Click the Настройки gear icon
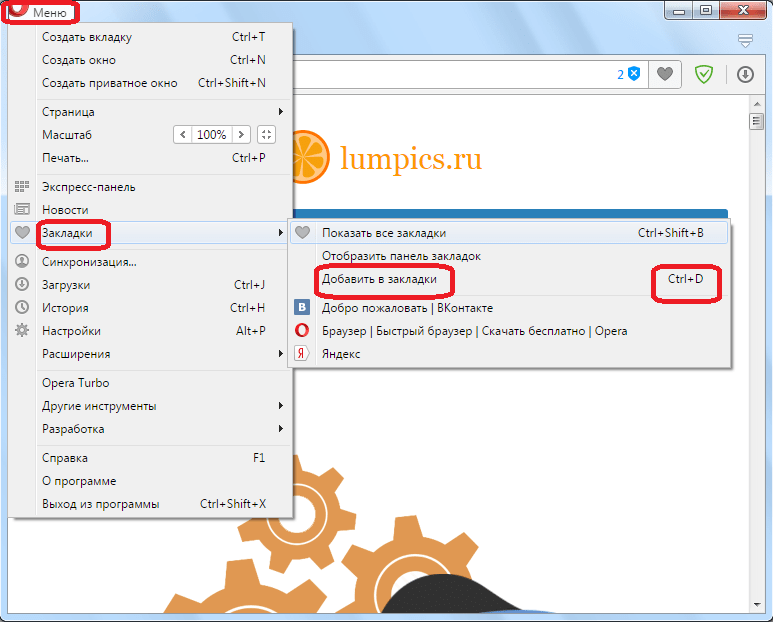This screenshot has width=773, height=622. point(22,330)
